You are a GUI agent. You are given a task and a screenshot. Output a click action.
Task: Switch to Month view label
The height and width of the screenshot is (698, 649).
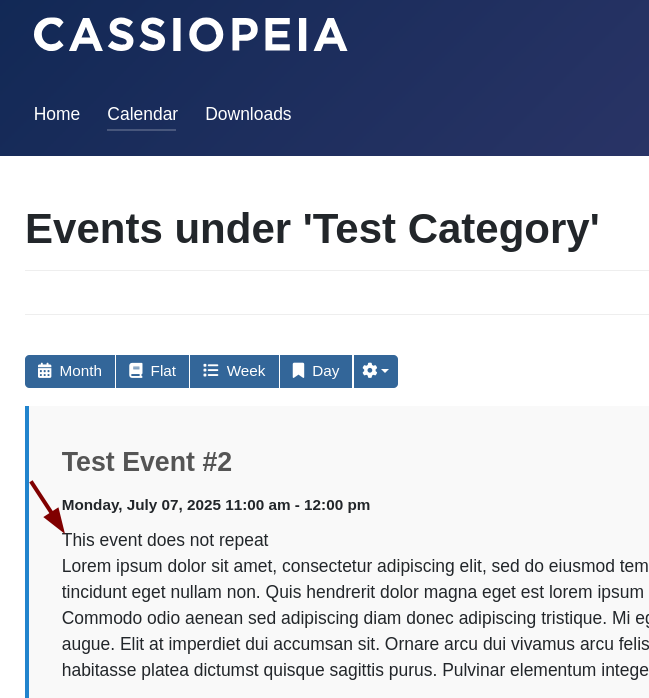coord(80,371)
